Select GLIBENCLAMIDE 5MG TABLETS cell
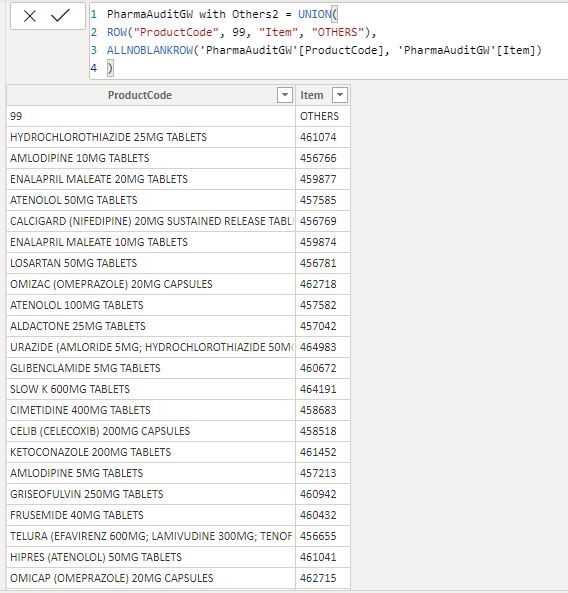This screenshot has height=593, width=568. click(x=151, y=368)
